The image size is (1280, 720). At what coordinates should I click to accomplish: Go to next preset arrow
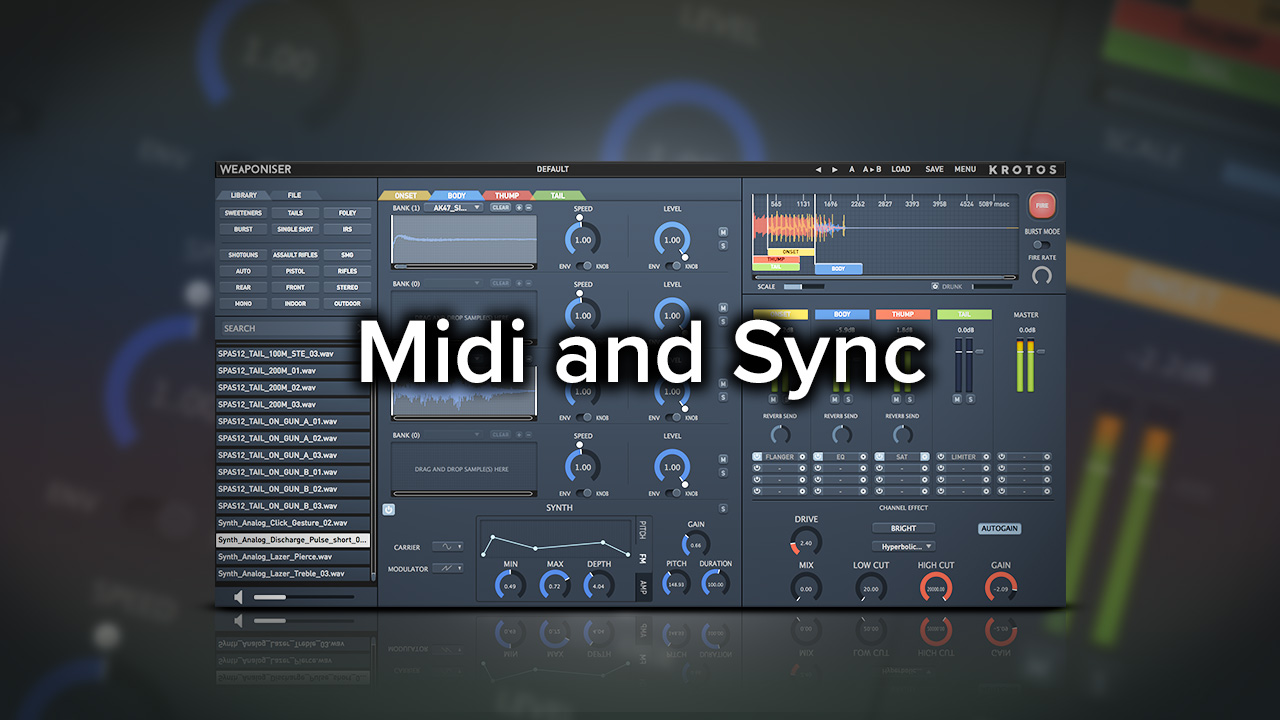tap(834, 169)
